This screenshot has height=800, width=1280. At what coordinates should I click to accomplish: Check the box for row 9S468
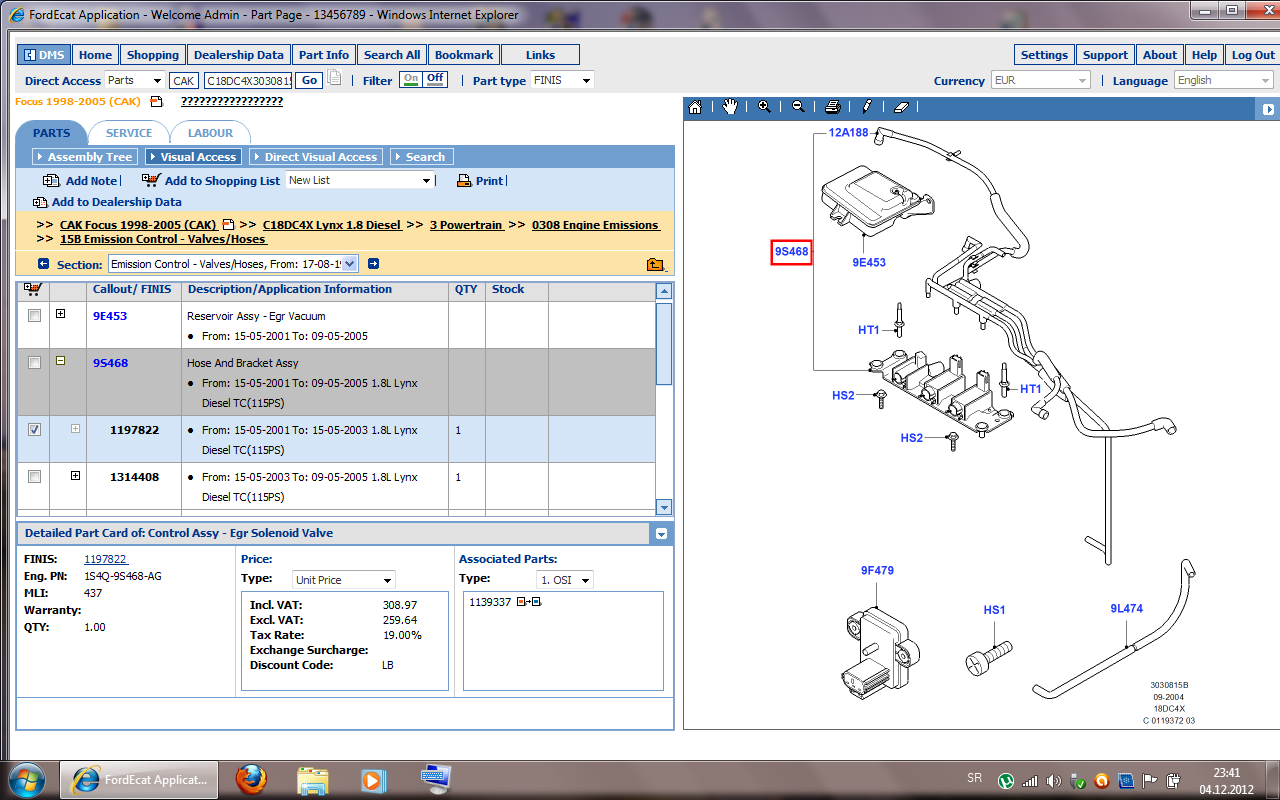(x=35, y=363)
